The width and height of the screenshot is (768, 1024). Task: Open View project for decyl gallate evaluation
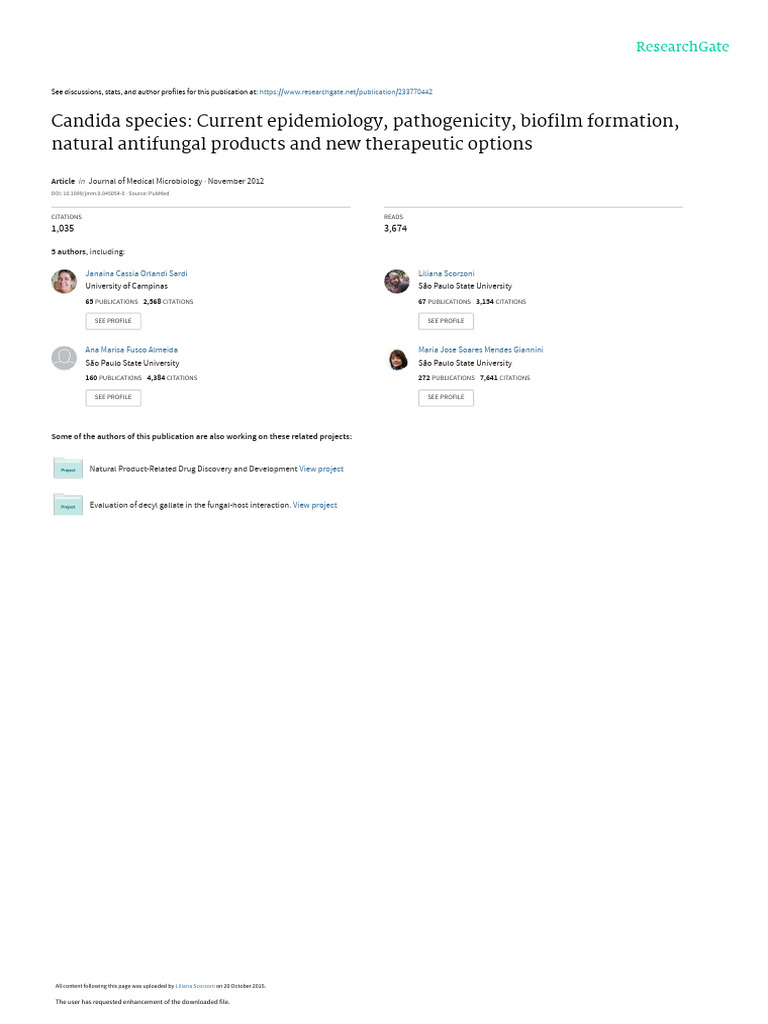[315, 505]
